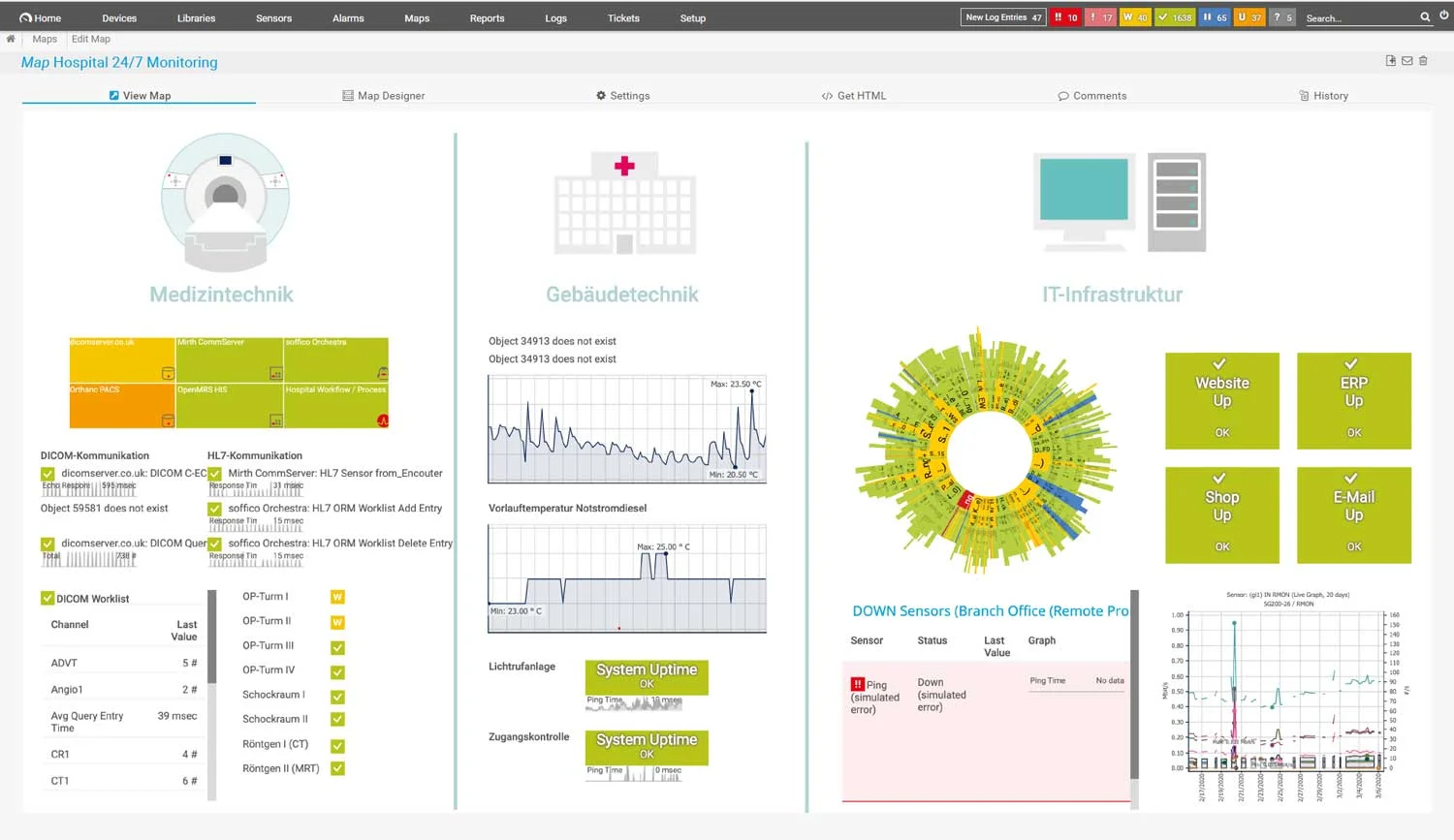The width and height of the screenshot is (1454, 840).
Task: Open the yellow warning sensors counter (40)
Action: point(1135,17)
